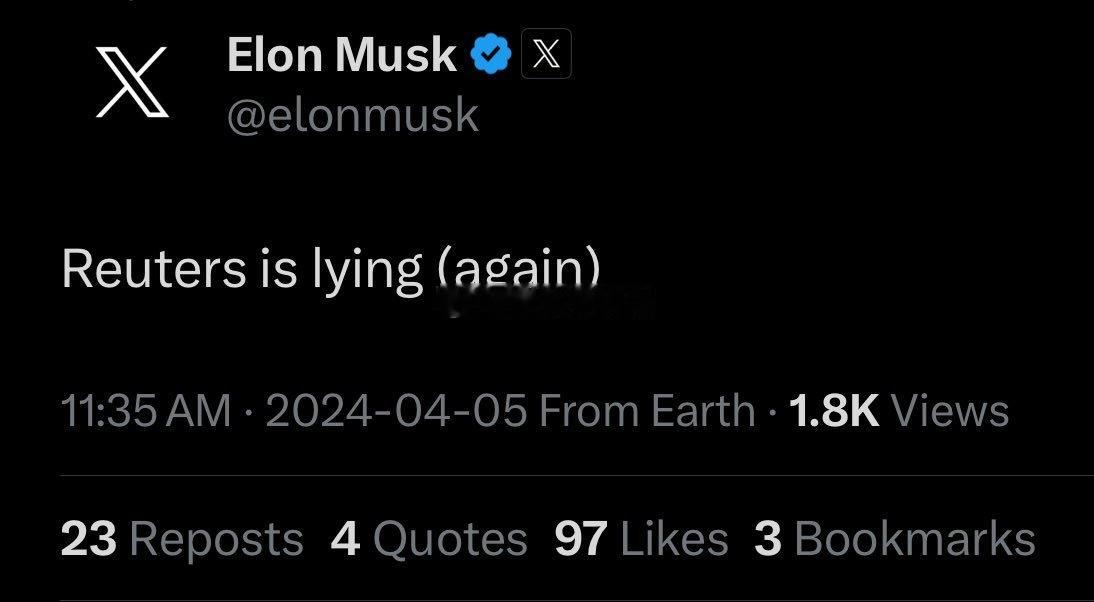Open the Views analytics label
Image resolution: width=1094 pixels, height=602 pixels.
(950, 411)
